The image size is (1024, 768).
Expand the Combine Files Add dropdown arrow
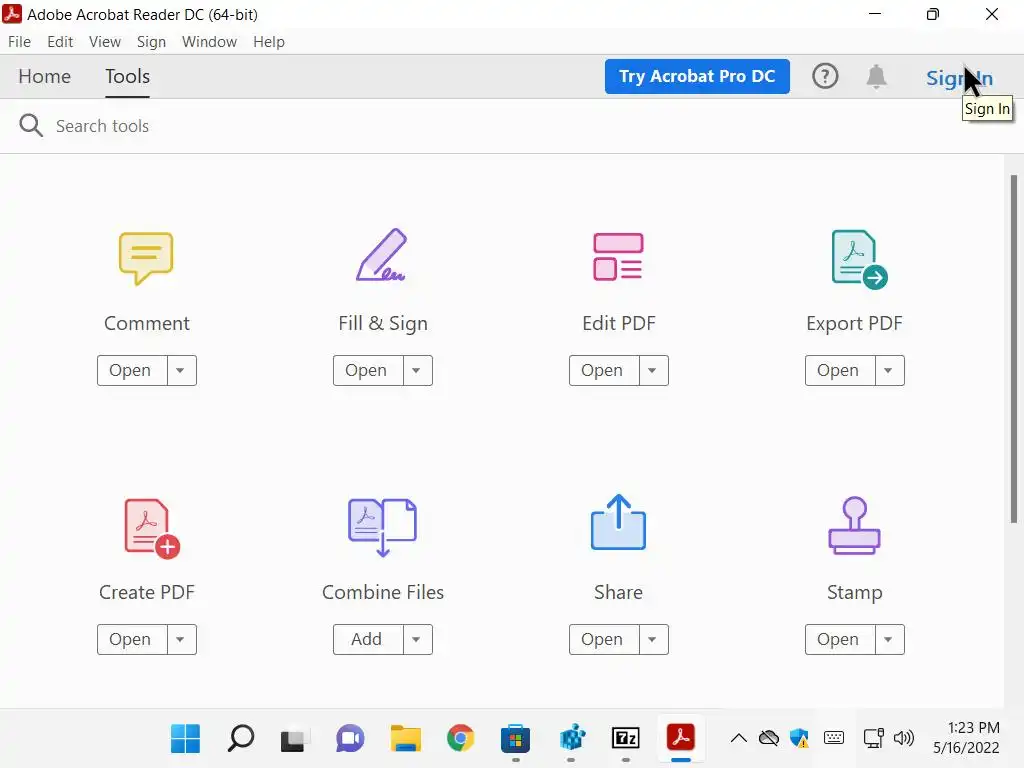[417, 639]
